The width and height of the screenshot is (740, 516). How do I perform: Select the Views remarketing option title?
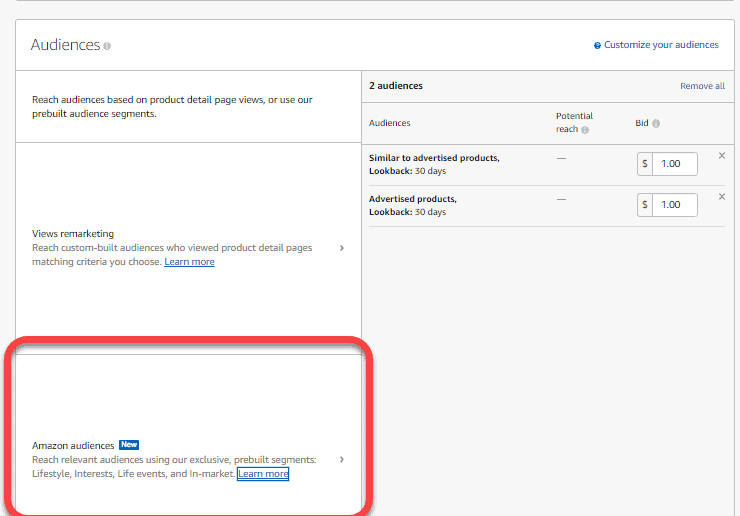73,234
